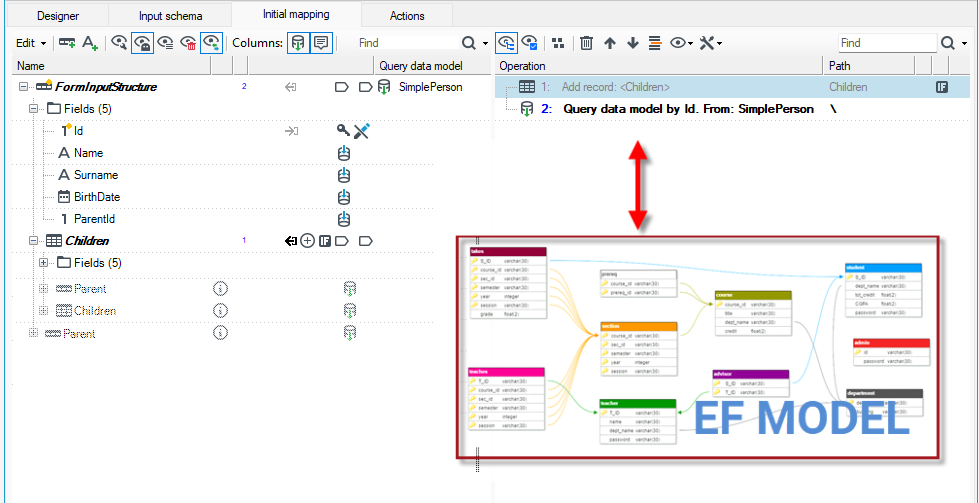
Task: Toggle the eye with checkbox operations filter
Action: click(529, 43)
